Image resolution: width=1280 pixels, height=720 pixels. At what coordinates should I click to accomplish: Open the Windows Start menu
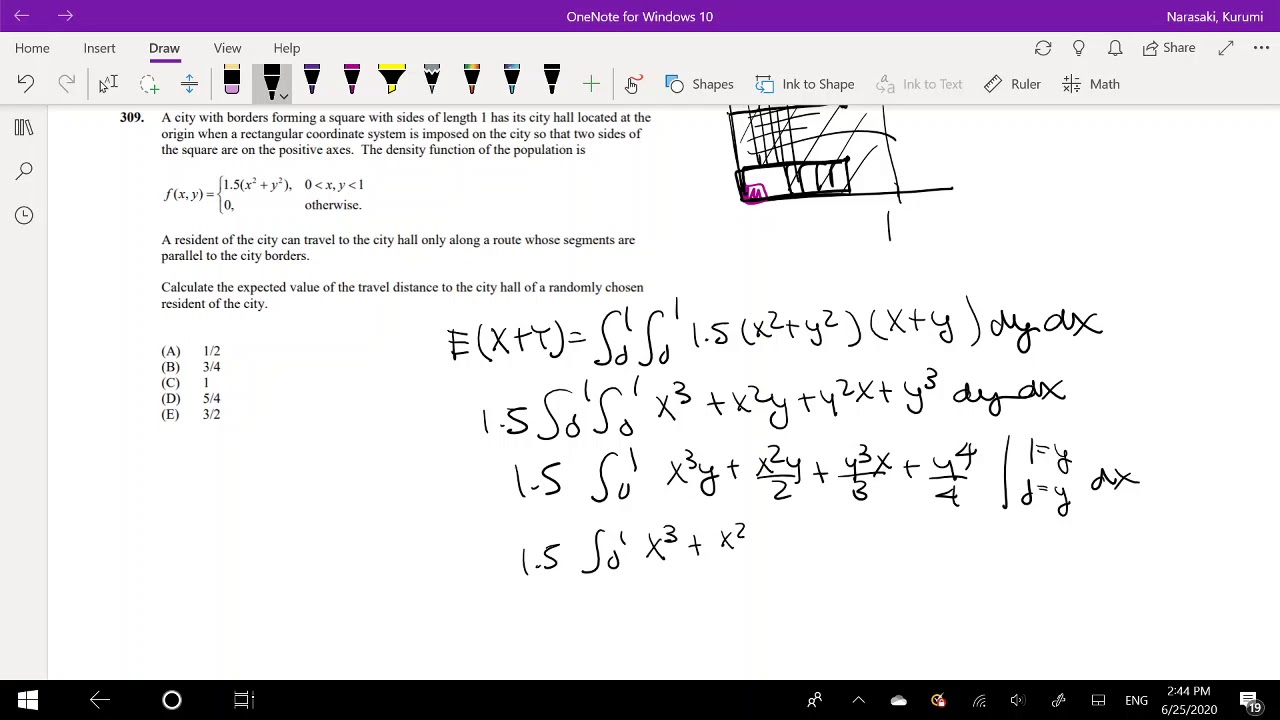click(x=27, y=700)
